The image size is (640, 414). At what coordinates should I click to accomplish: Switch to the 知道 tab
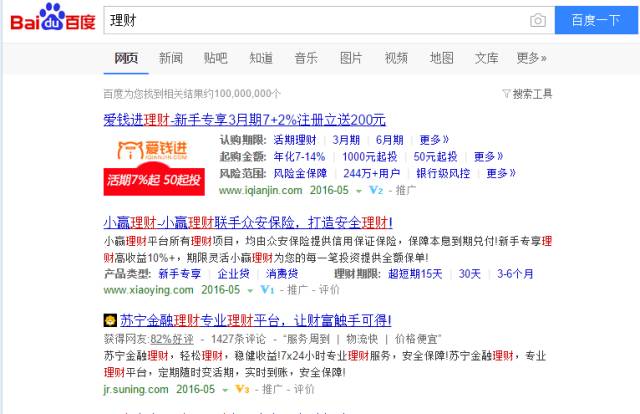(261, 58)
